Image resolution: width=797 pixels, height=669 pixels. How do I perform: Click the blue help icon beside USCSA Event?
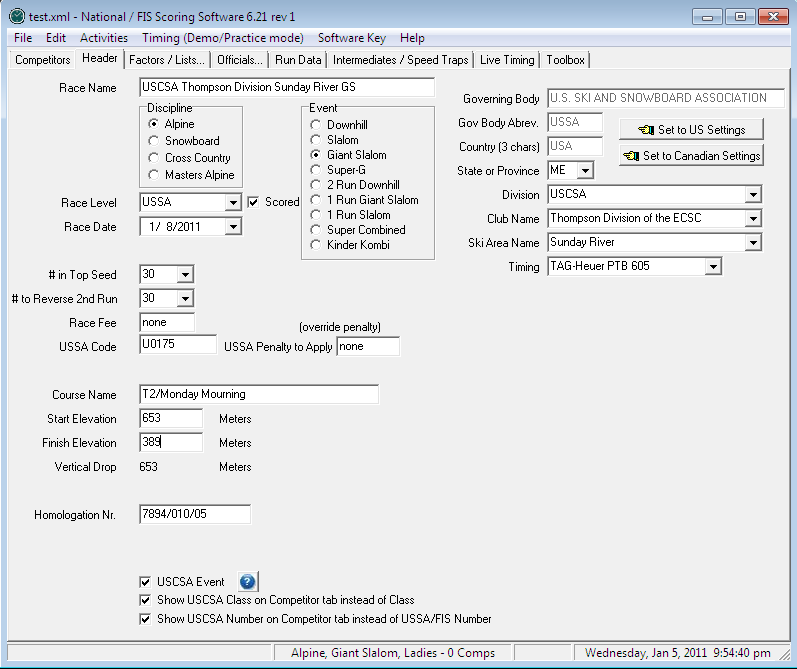pyautogui.click(x=248, y=582)
